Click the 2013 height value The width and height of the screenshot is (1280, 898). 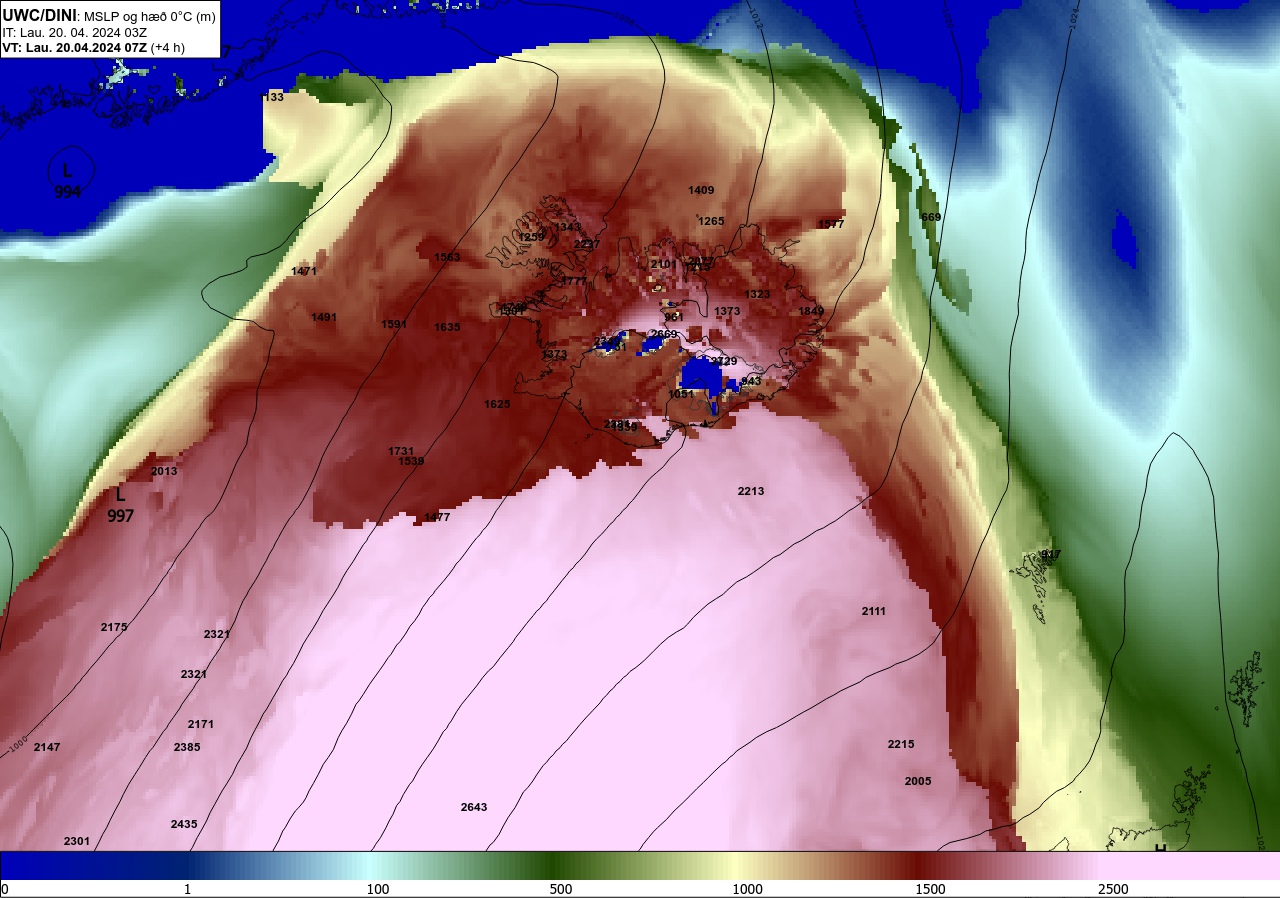pyautogui.click(x=164, y=471)
